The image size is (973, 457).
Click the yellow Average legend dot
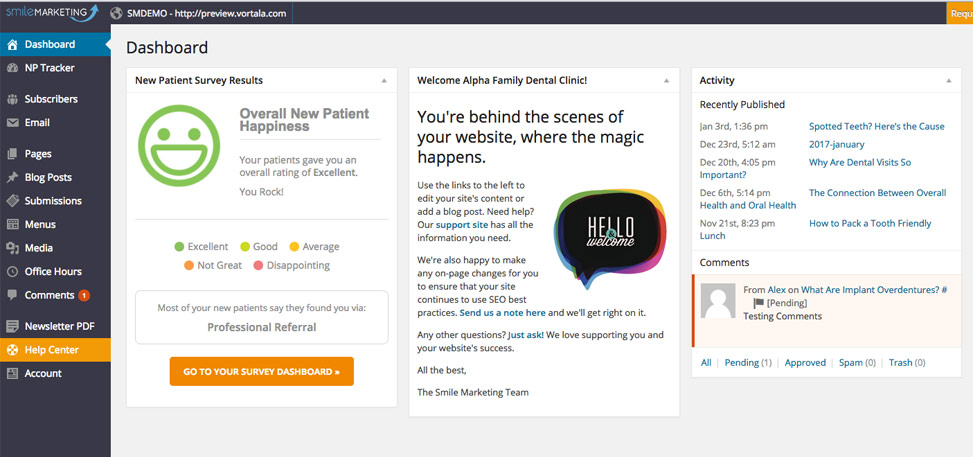click(x=294, y=247)
